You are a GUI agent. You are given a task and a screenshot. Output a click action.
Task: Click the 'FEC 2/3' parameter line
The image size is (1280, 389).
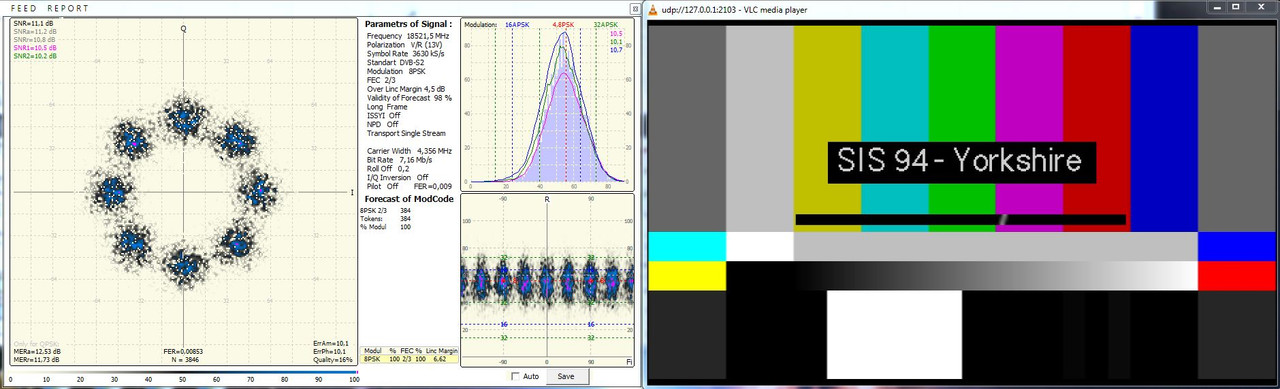point(382,81)
